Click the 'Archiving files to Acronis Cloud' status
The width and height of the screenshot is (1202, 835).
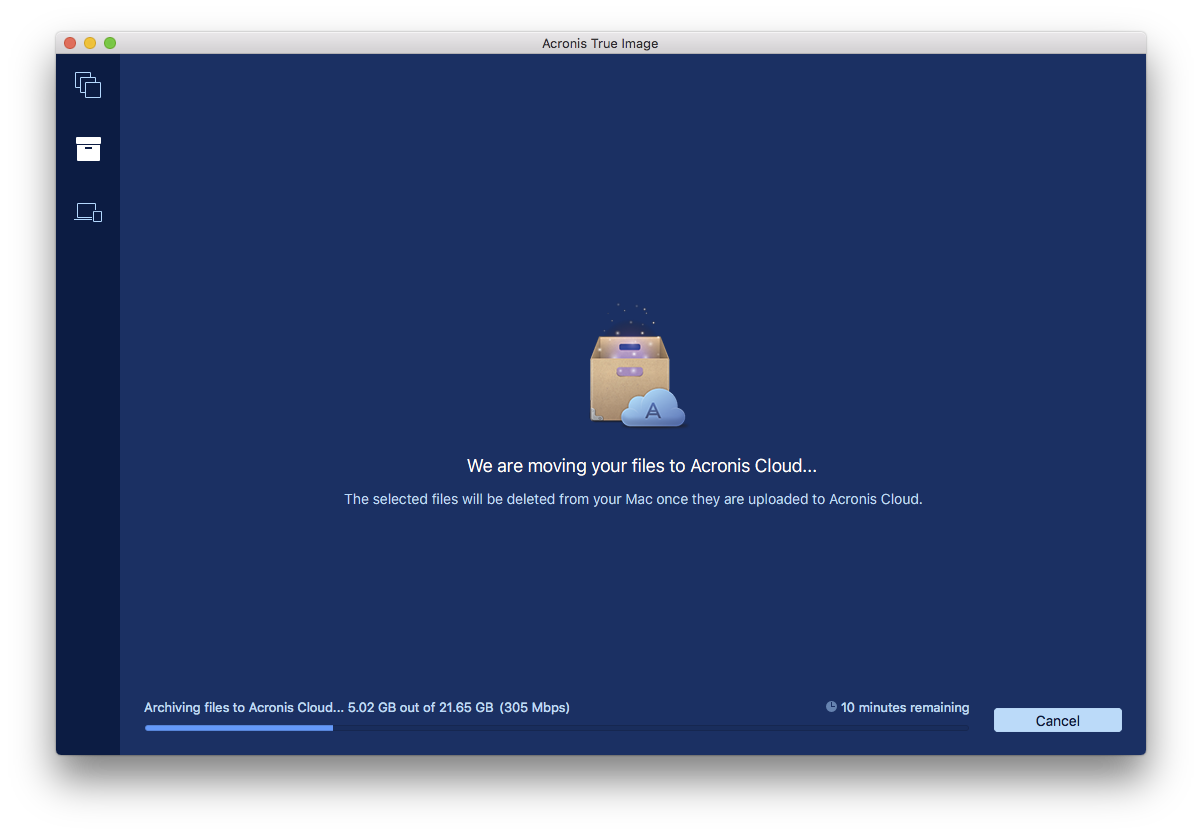pos(244,707)
